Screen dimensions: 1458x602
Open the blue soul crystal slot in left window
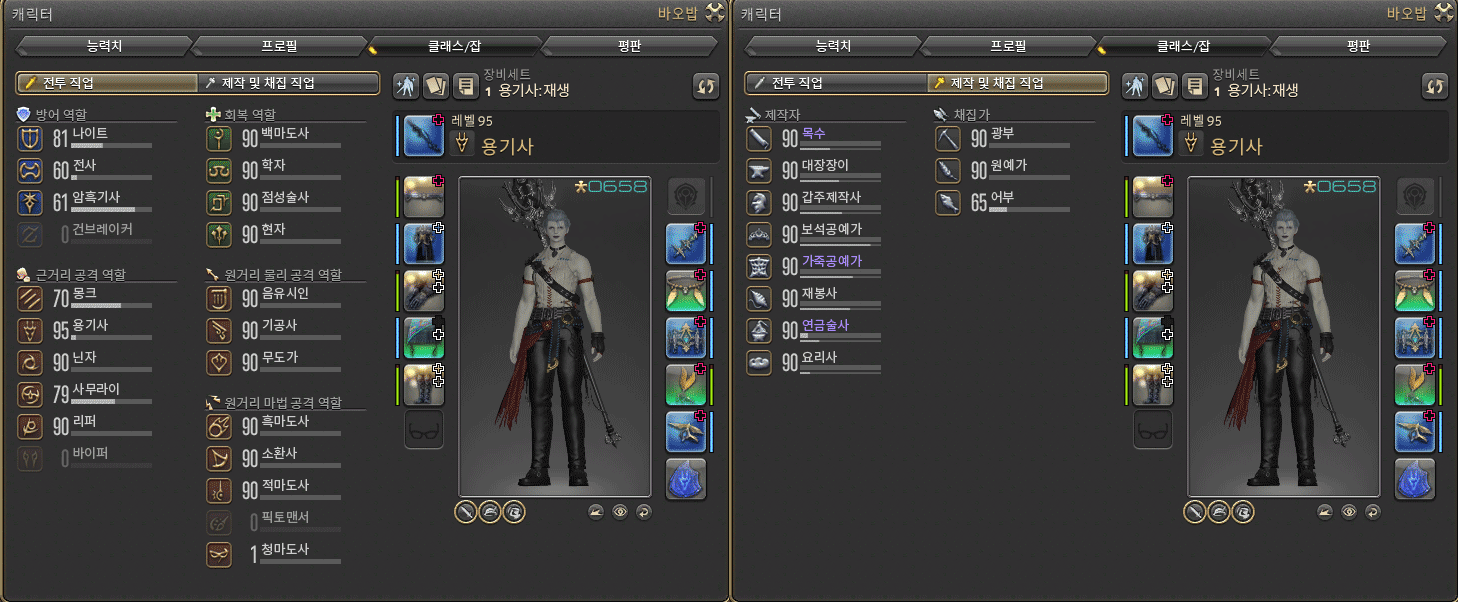point(686,479)
